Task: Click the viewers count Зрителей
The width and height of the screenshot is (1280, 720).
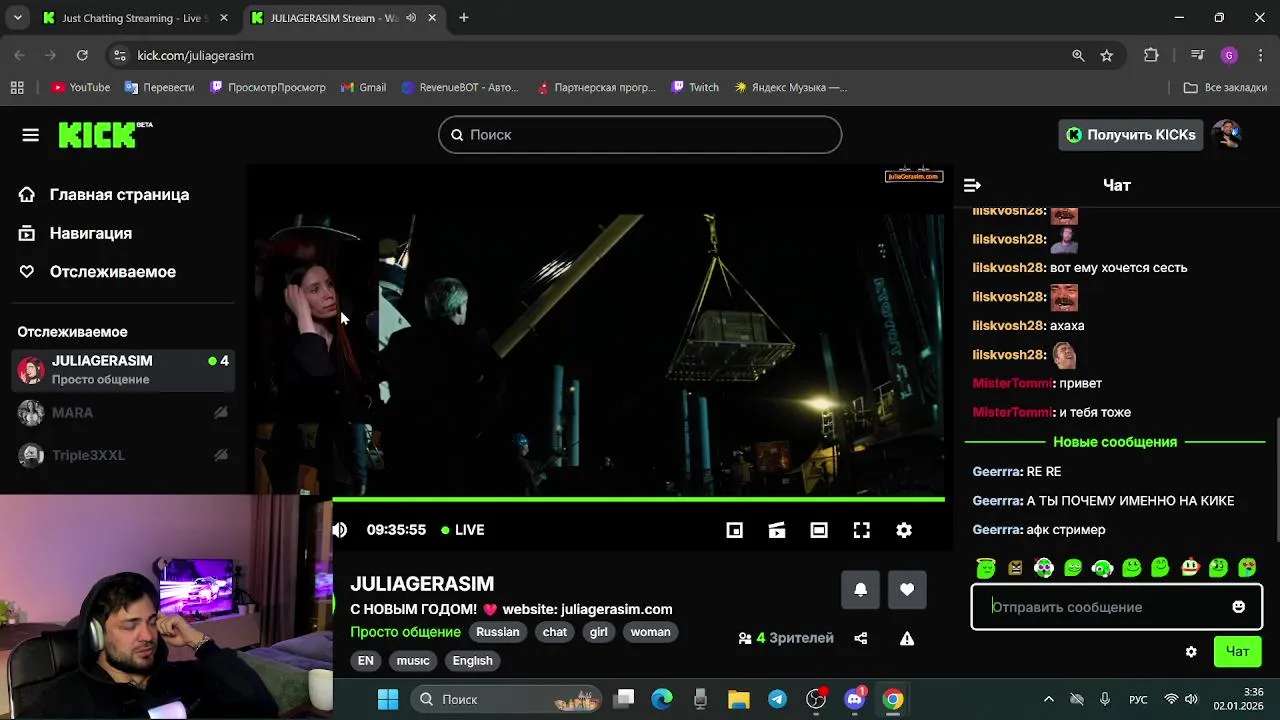Action: click(x=786, y=638)
